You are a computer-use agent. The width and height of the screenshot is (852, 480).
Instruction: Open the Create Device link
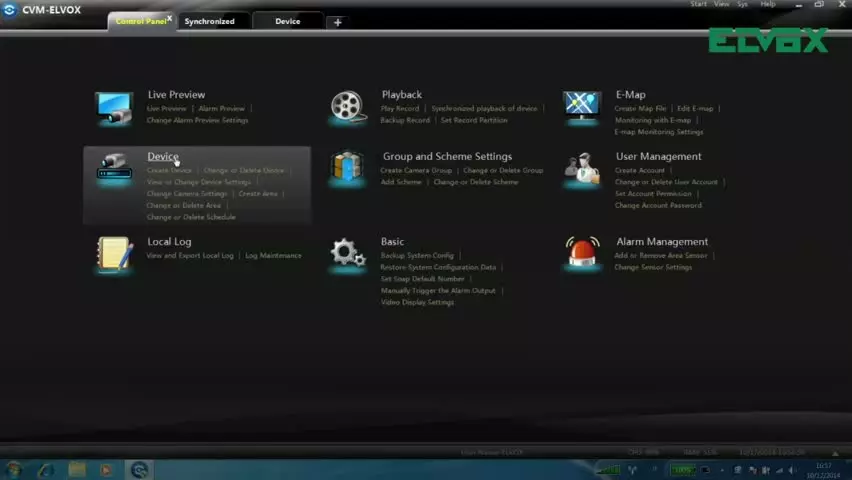(x=169, y=171)
